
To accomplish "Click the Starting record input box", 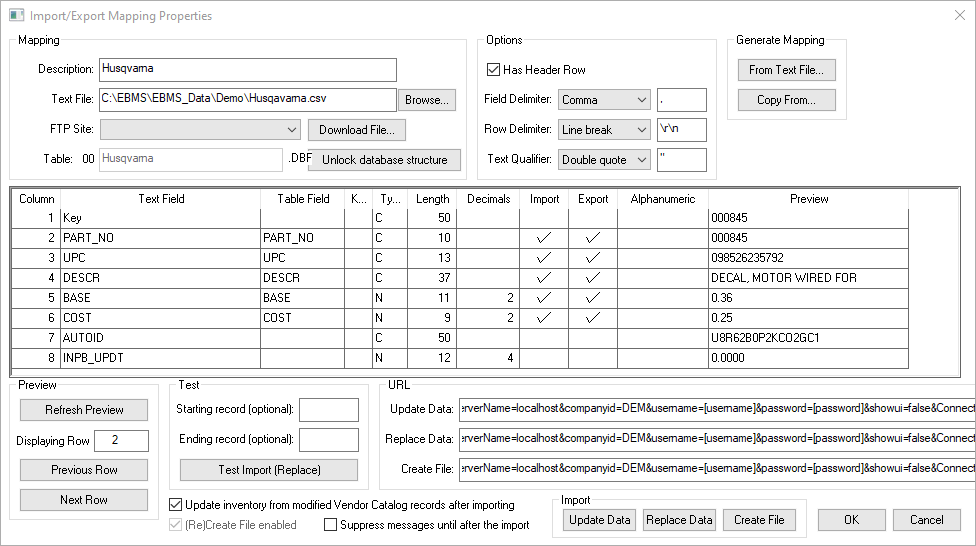I will [328, 410].
